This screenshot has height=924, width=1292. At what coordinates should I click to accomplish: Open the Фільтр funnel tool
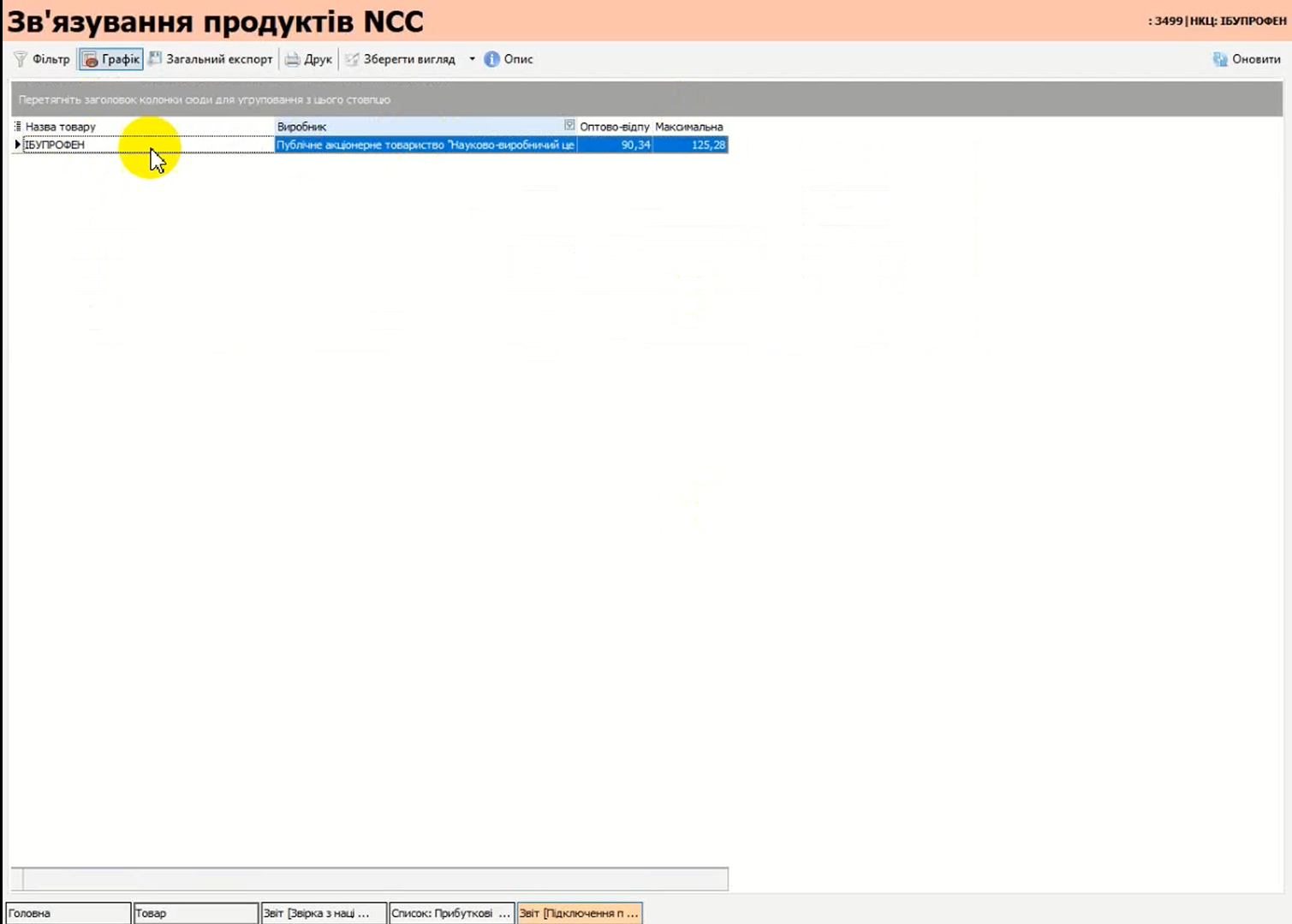pos(41,59)
